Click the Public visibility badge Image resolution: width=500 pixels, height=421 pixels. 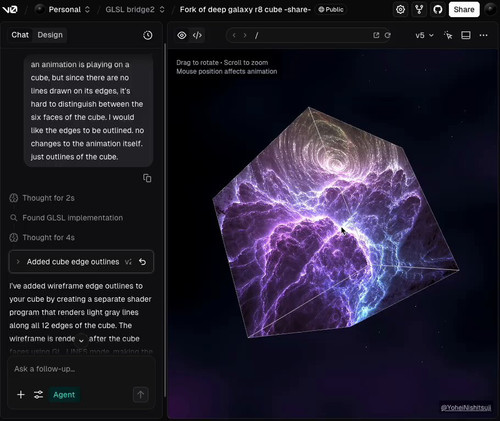[331, 10]
